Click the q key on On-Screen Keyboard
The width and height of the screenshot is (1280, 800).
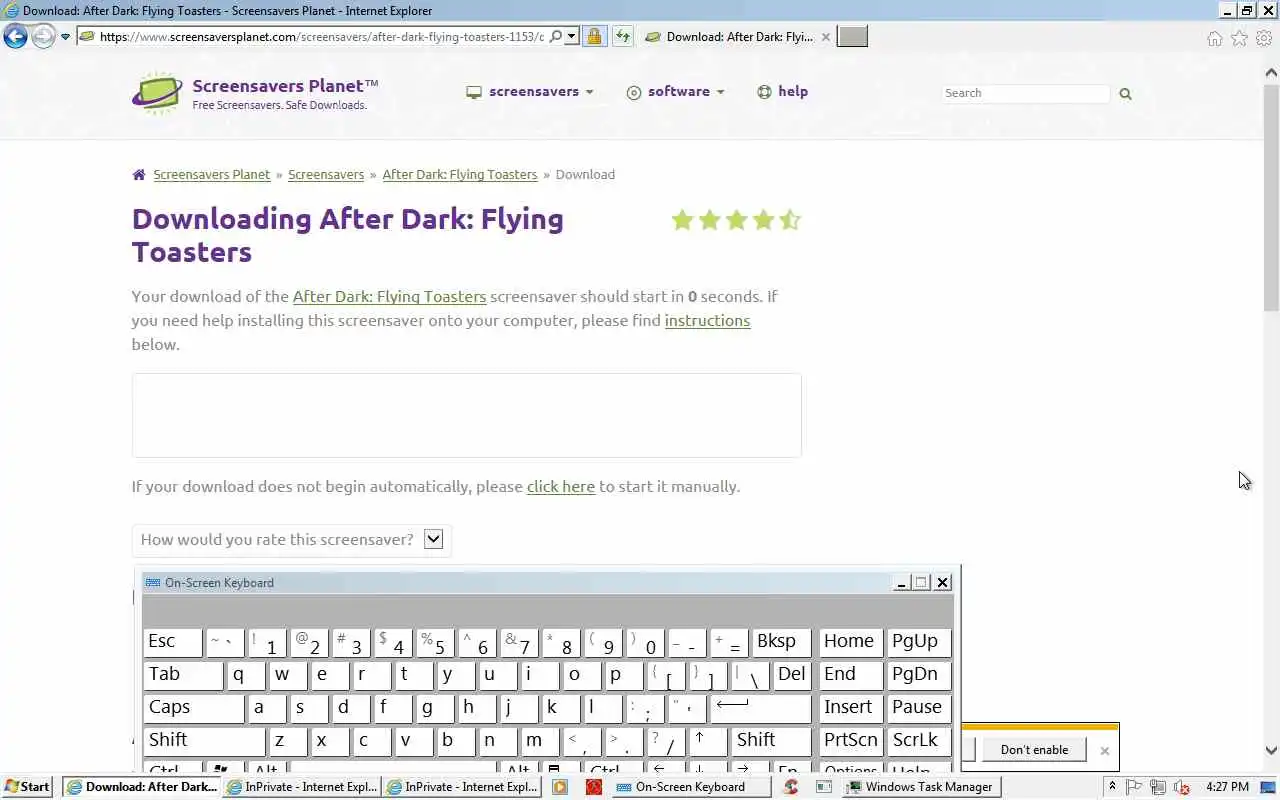(246, 675)
